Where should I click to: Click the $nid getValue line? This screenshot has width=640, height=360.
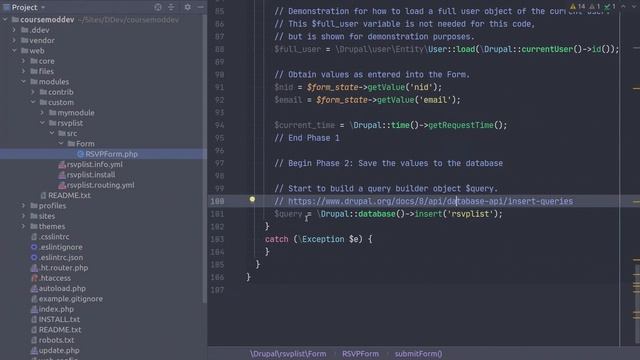[x=358, y=87]
